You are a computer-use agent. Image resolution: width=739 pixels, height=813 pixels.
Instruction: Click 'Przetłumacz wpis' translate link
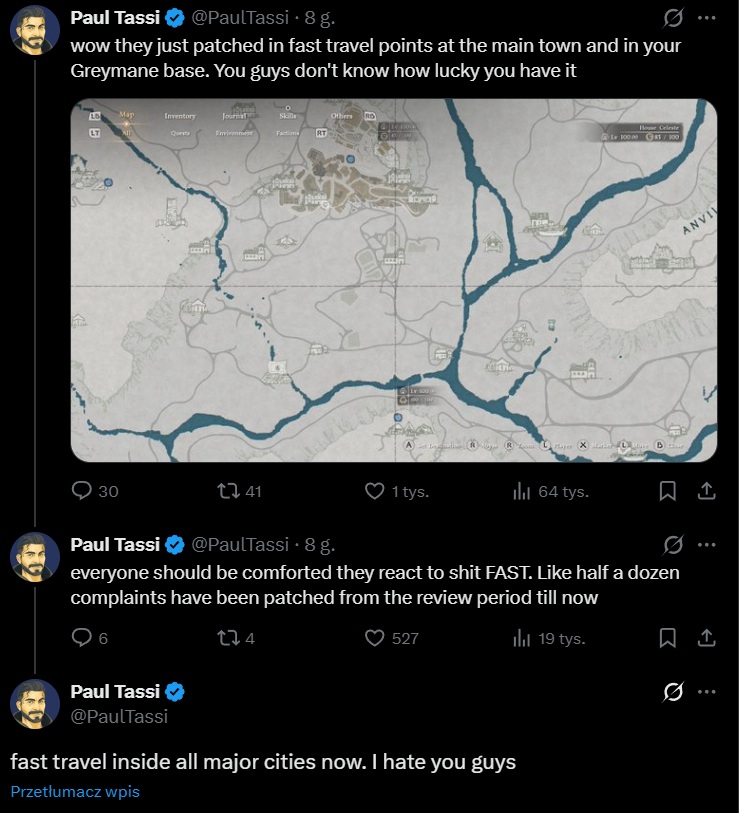coord(75,791)
